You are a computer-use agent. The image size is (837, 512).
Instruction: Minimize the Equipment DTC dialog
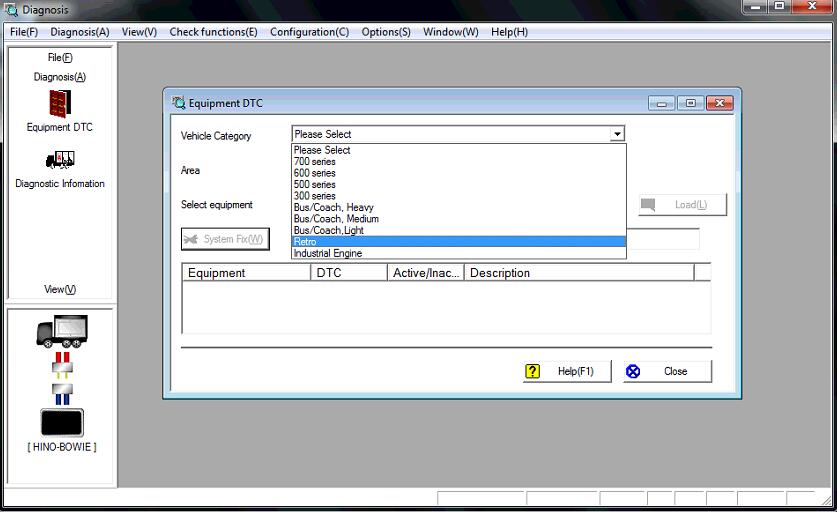coord(661,103)
